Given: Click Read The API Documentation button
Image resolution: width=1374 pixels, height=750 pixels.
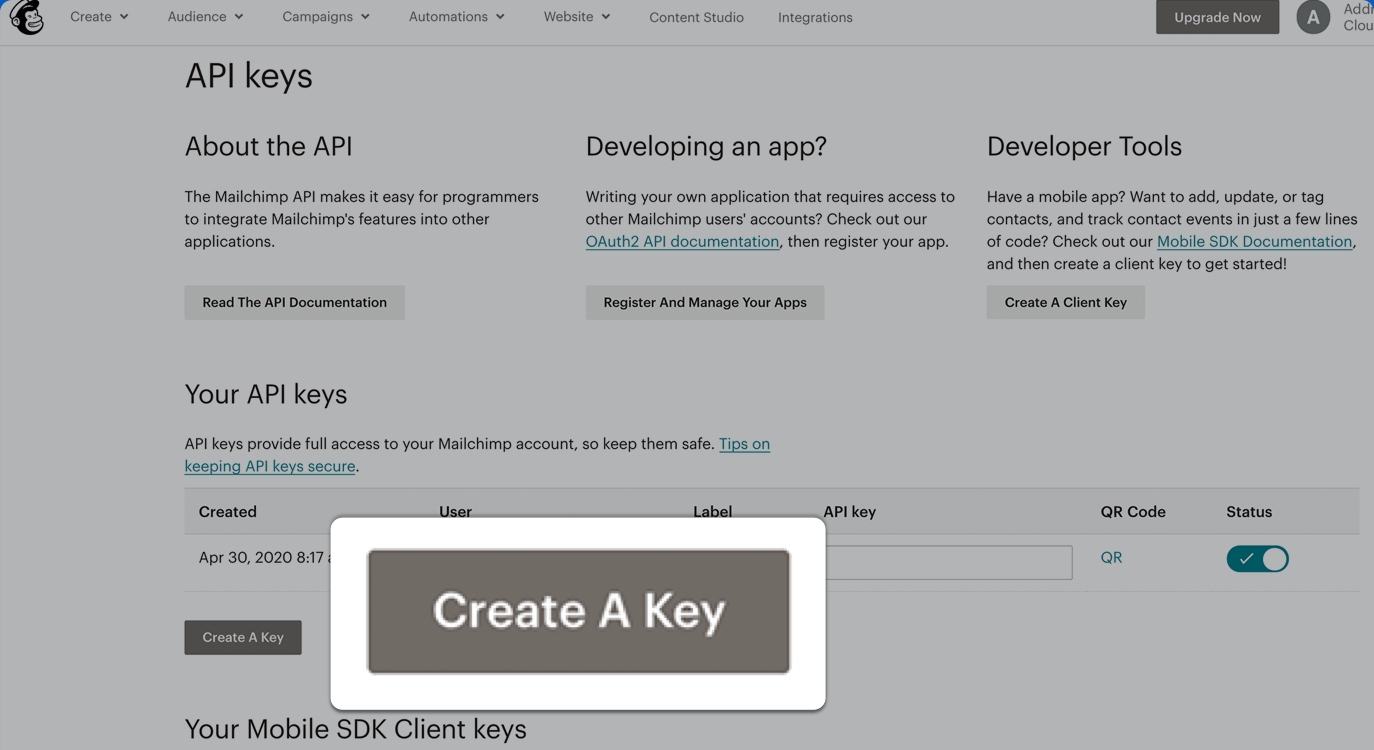Looking at the screenshot, I should tap(294, 303).
